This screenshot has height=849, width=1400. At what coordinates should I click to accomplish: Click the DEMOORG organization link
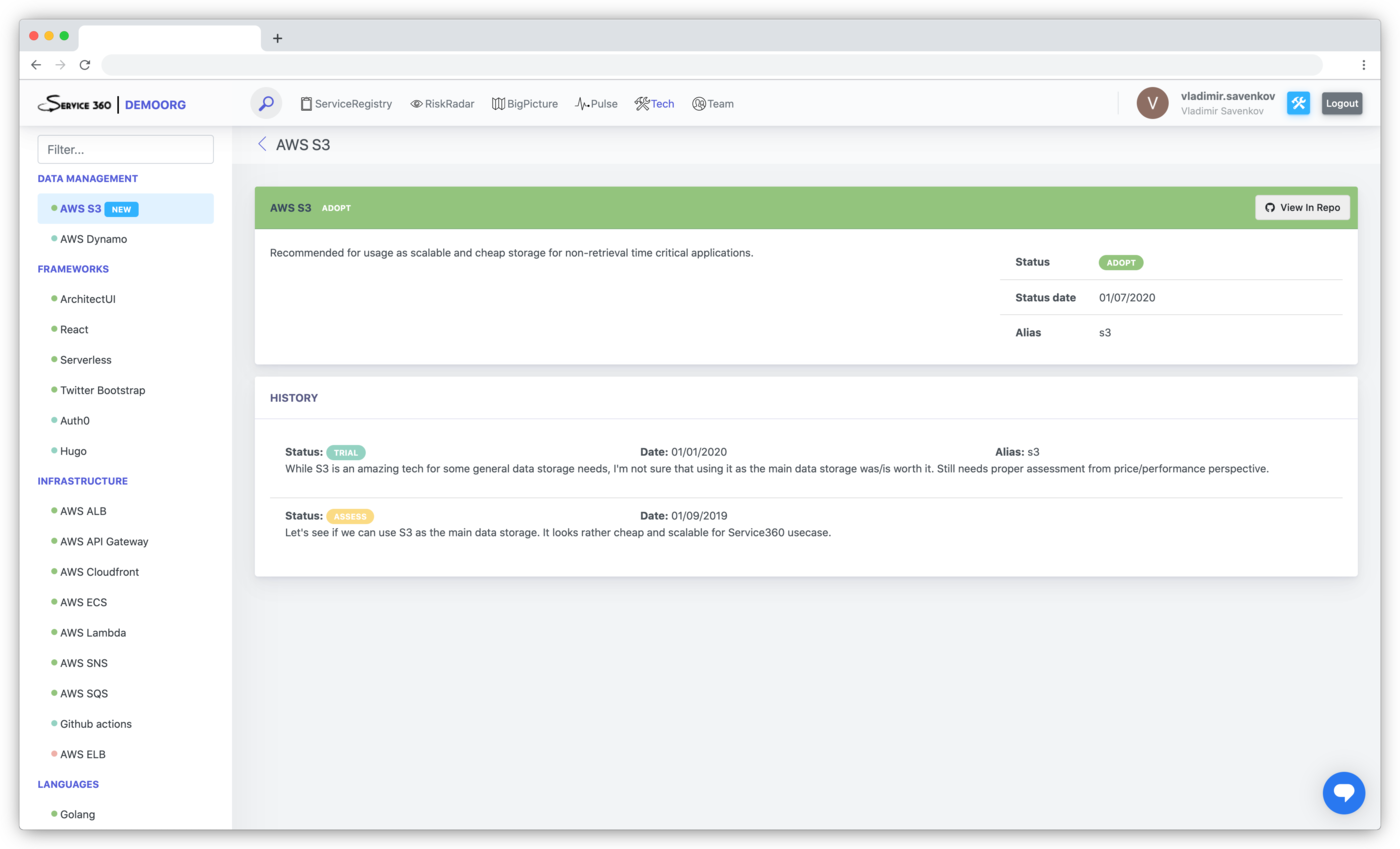(x=155, y=104)
